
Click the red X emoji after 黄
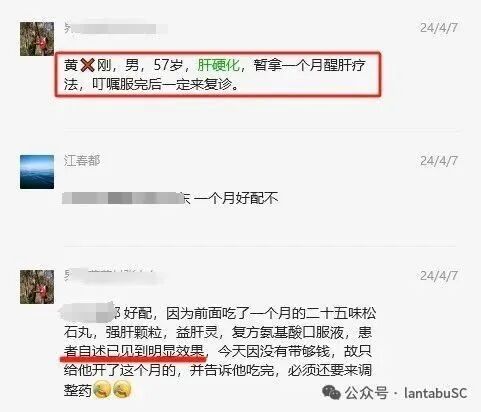pyautogui.click(x=87, y=65)
